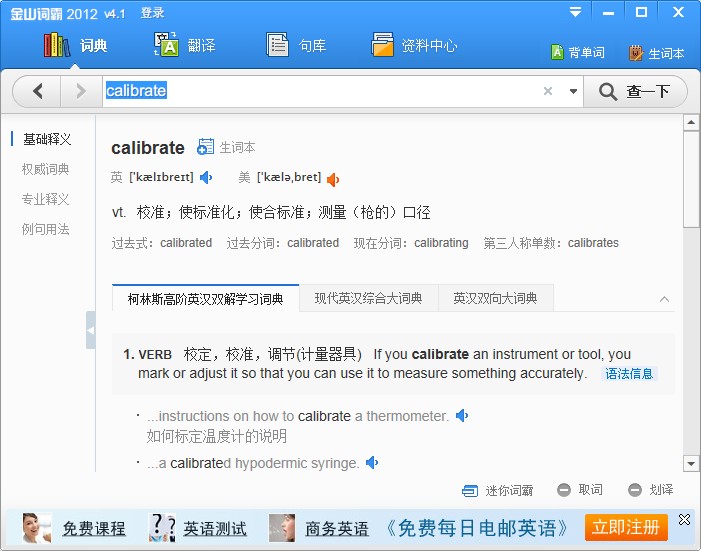Open the 句库 sentence library tab
The height and width of the screenshot is (551, 701).
(x=296, y=45)
